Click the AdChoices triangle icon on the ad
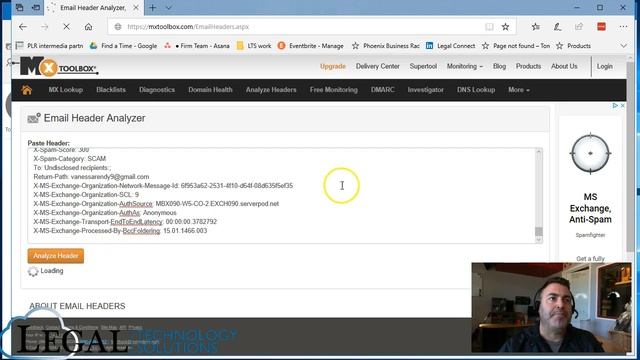The image size is (640, 360). click(615, 106)
